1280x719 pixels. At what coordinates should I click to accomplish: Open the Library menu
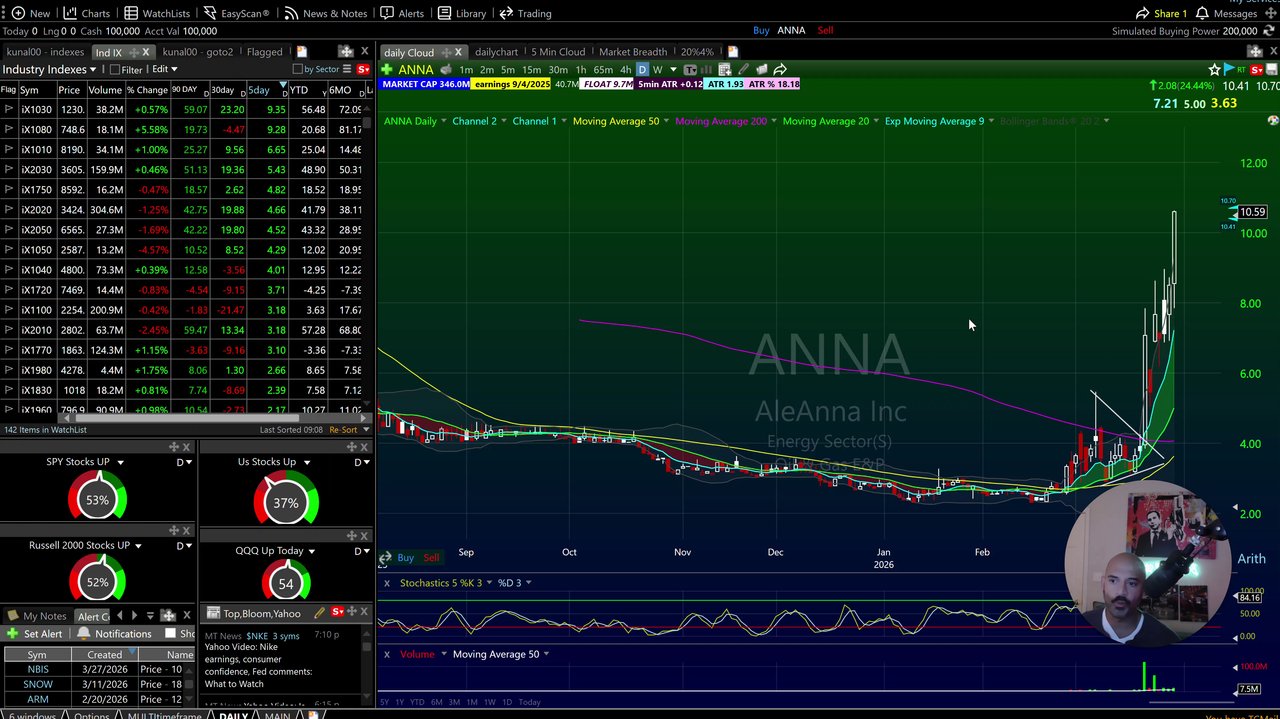pos(461,13)
